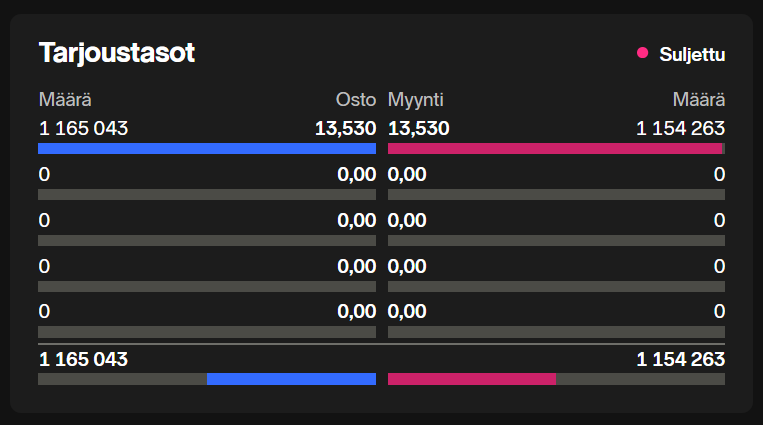Select the 13,530 ask price under Myynti
Screen dimensions: 763x425
tap(418, 128)
